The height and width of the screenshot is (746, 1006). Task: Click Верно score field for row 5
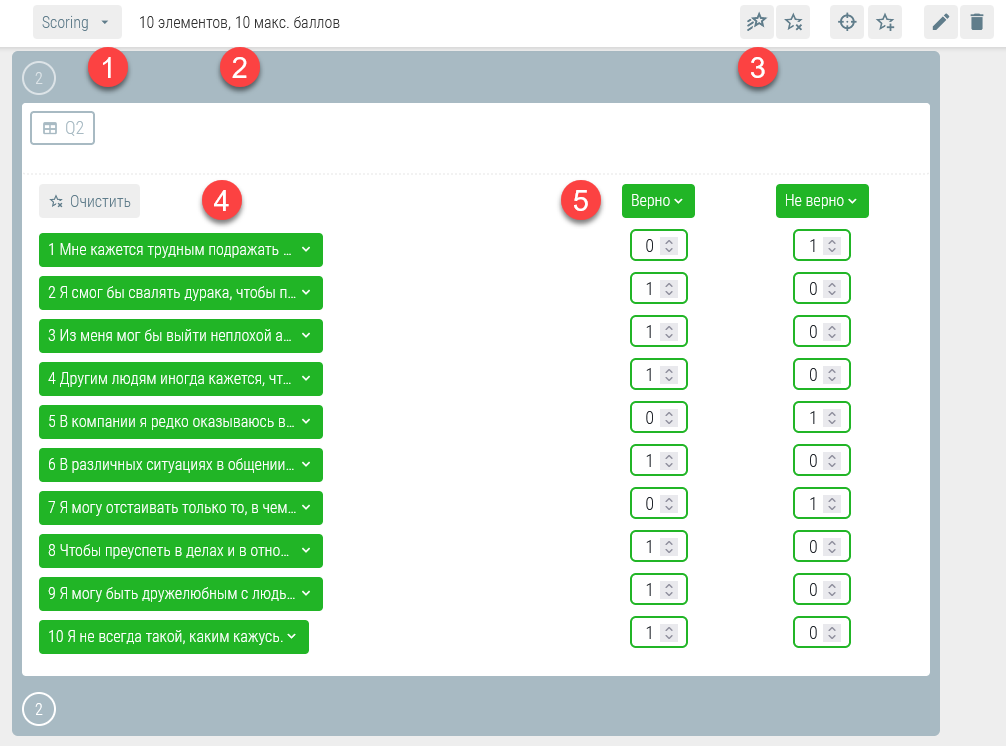coord(659,417)
